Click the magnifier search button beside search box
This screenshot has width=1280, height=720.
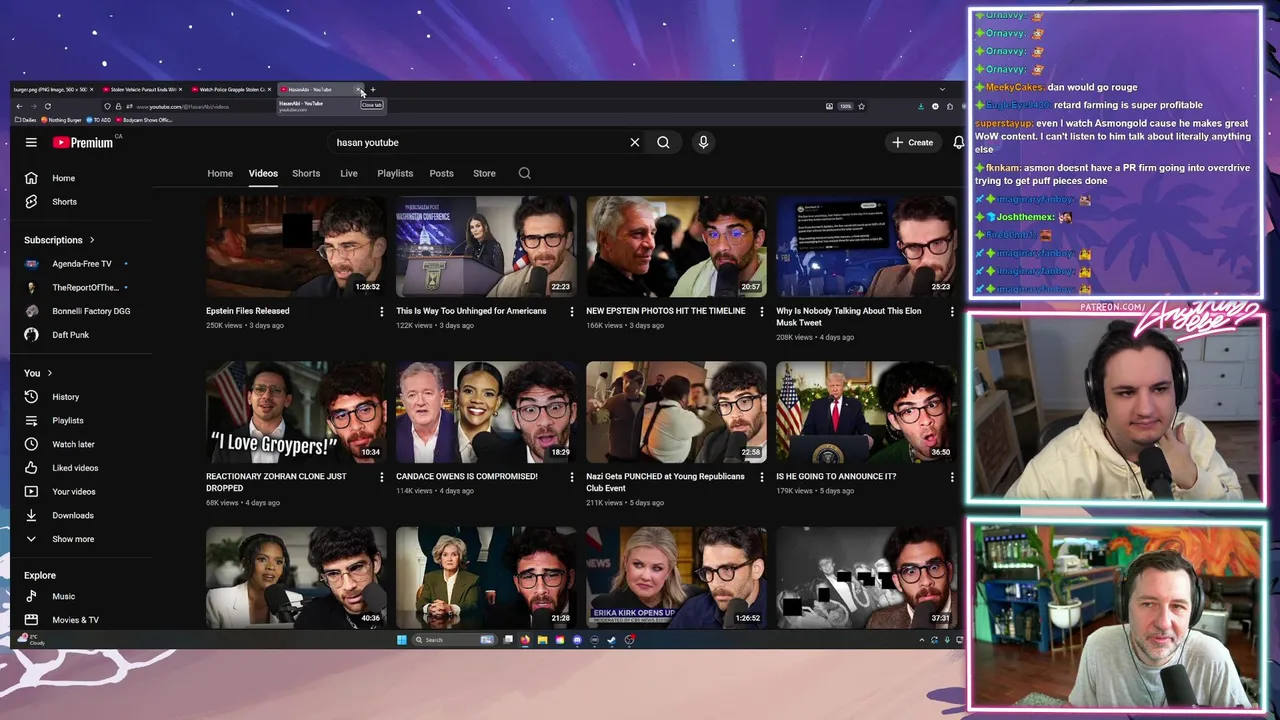[663, 142]
